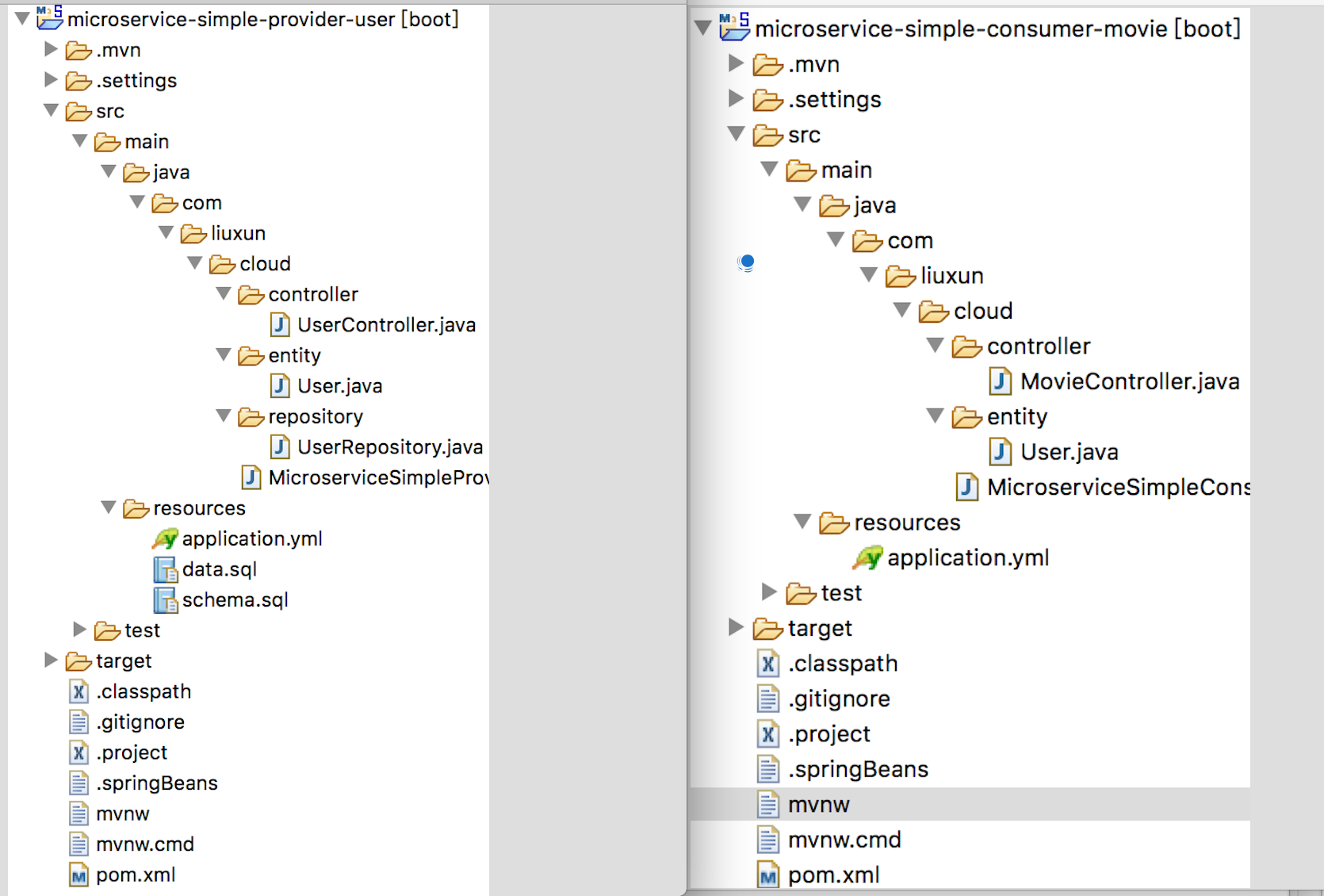Expand the test folder arrow in consumer-movie project
Image resolution: width=1324 pixels, height=896 pixels.
[769, 592]
